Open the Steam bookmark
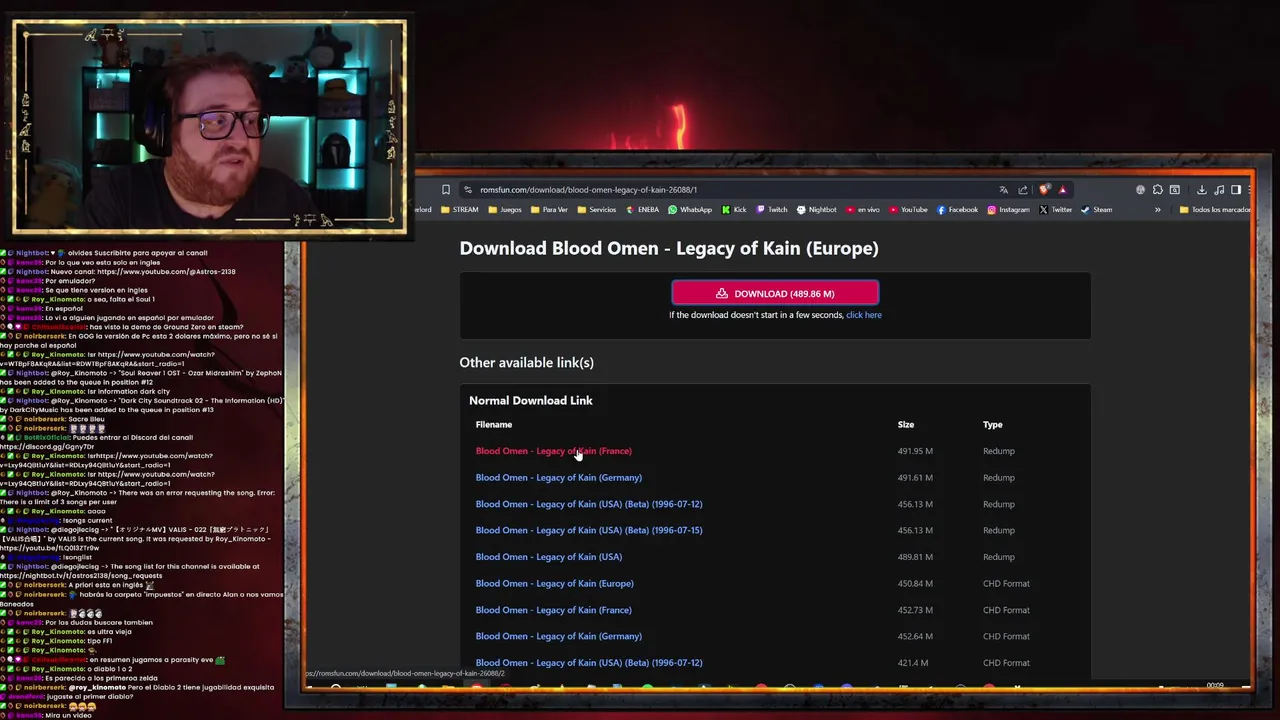 (1097, 210)
